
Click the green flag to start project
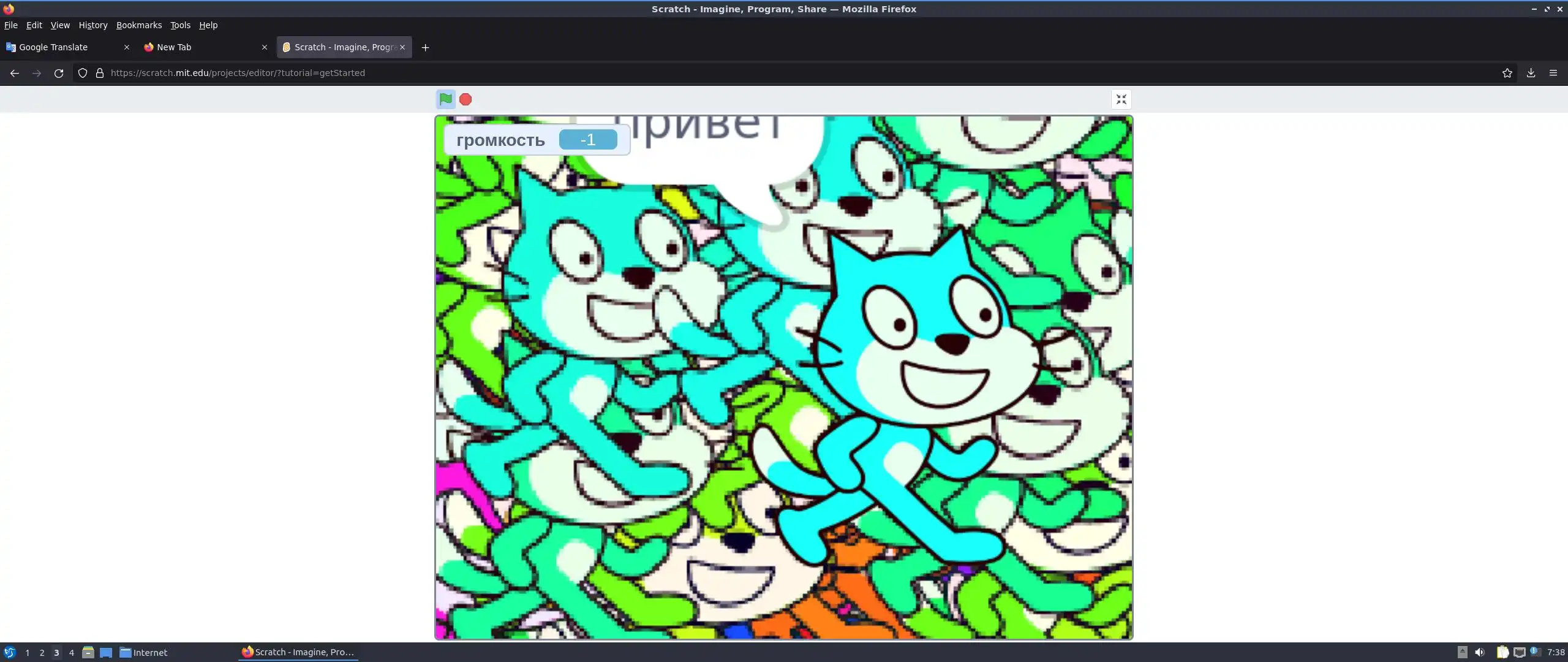[445, 99]
